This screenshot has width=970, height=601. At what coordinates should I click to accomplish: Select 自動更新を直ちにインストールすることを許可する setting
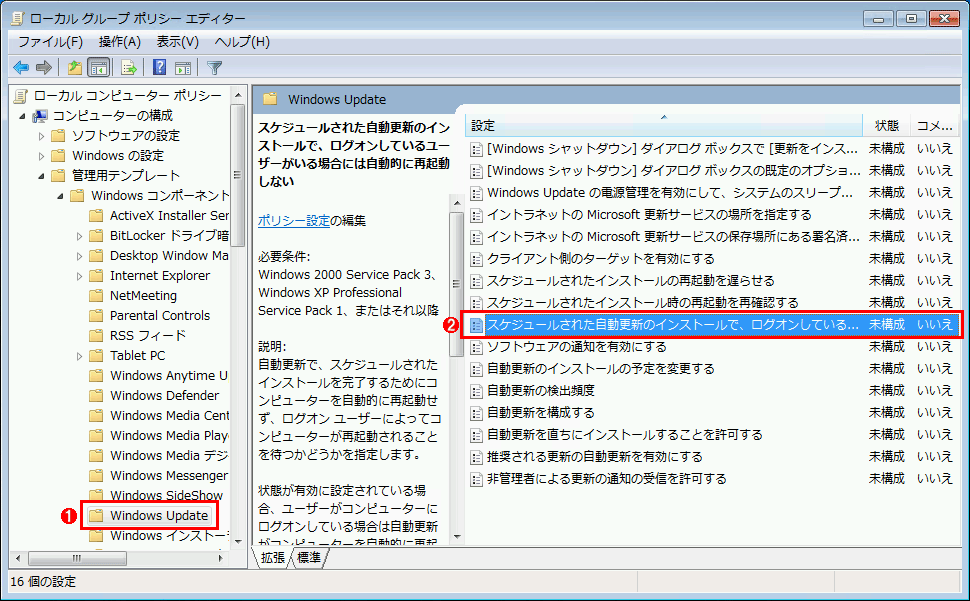click(x=624, y=435)
